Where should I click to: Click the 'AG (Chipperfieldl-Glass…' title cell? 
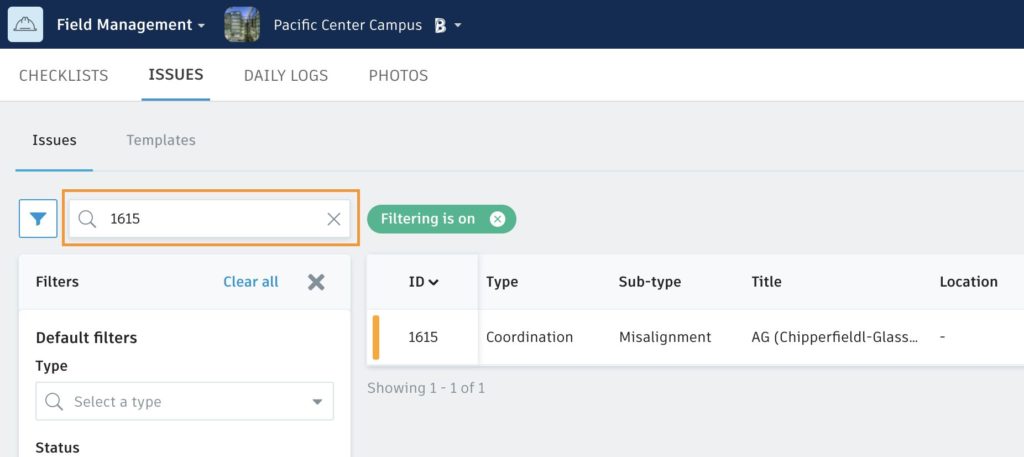tap(835, 338)
